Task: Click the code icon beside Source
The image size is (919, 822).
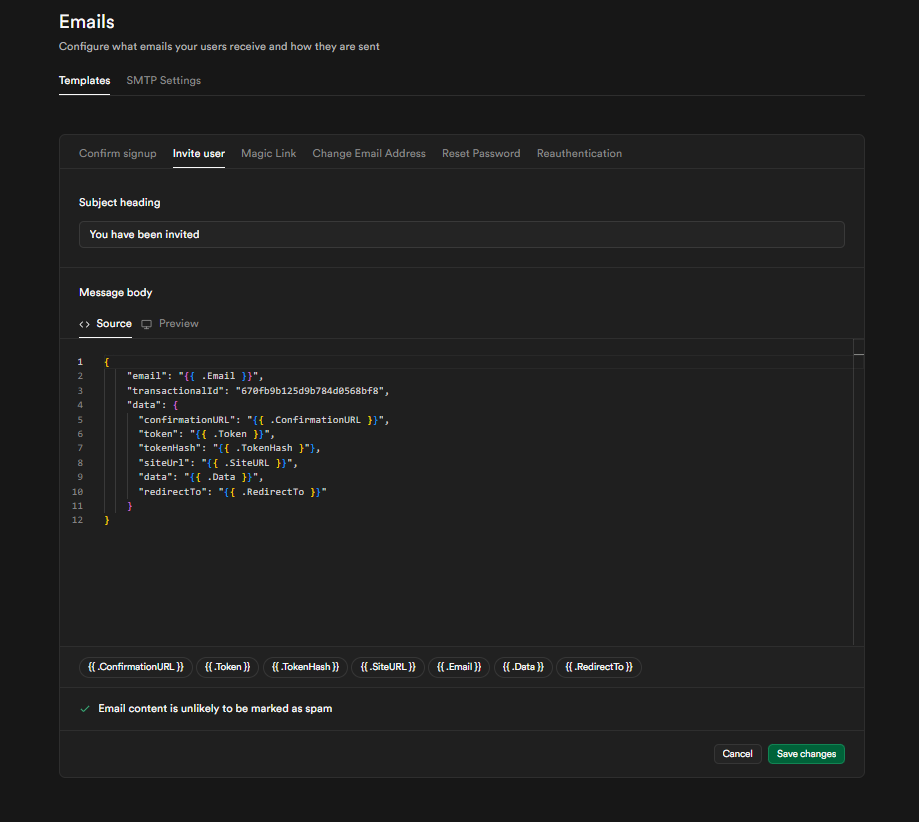Action: pos(84,323)
